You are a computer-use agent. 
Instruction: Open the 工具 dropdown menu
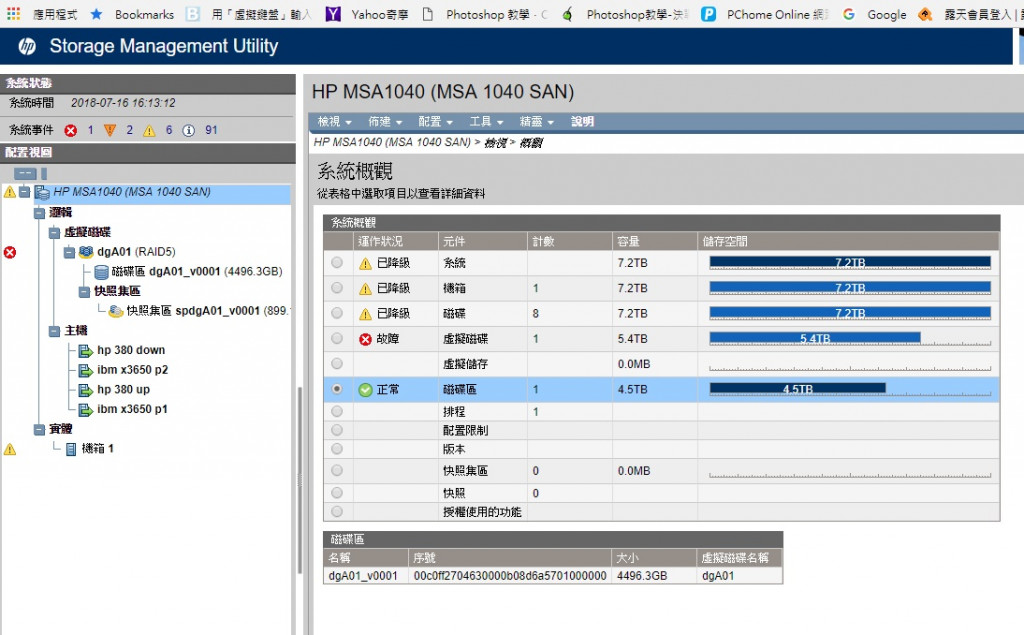[x=486, y=122]
